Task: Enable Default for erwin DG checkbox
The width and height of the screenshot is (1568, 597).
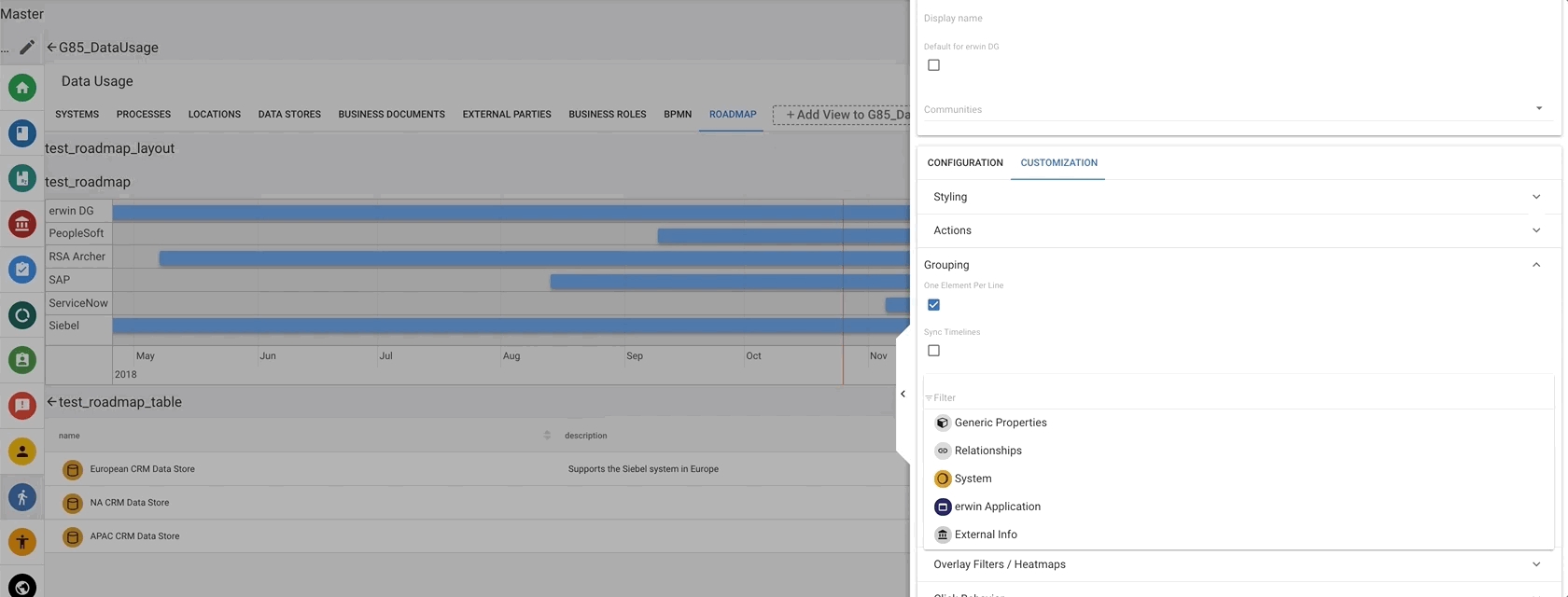Action: 933,65
